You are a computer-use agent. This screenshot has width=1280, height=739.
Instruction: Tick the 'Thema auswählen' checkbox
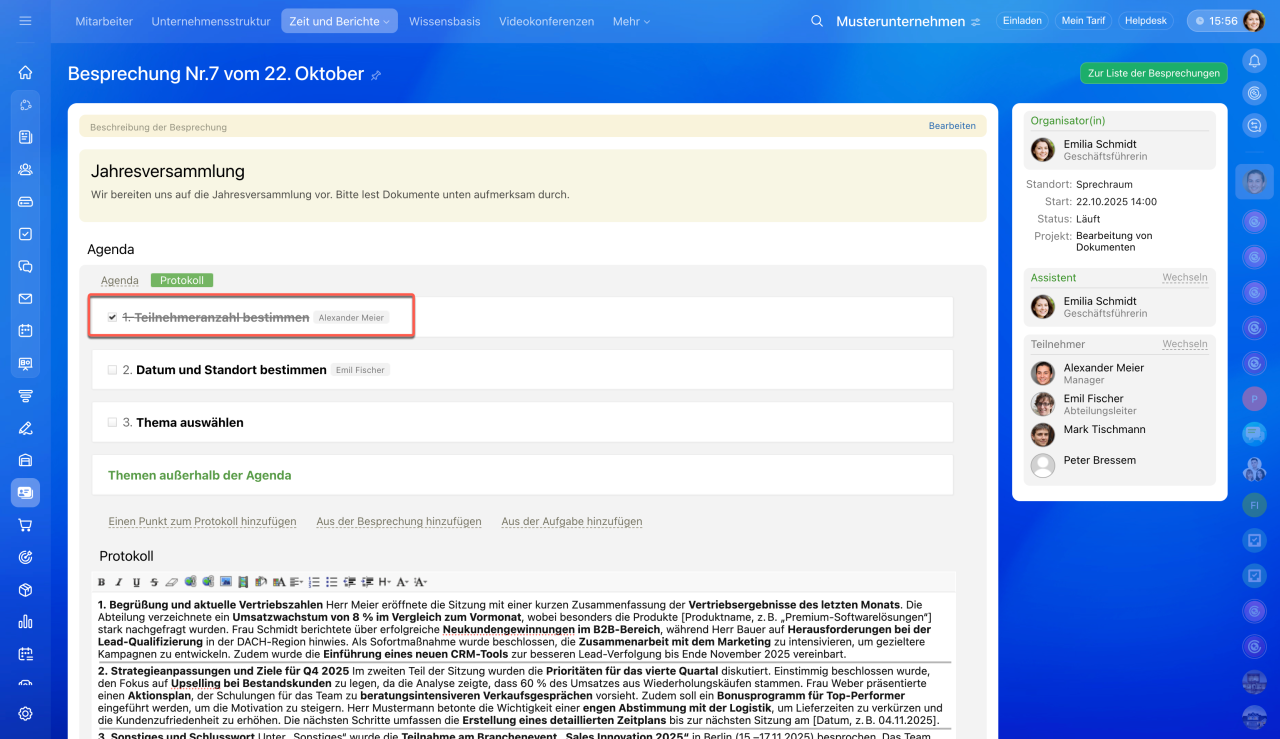pyautogui.click(x=113, y=423)
